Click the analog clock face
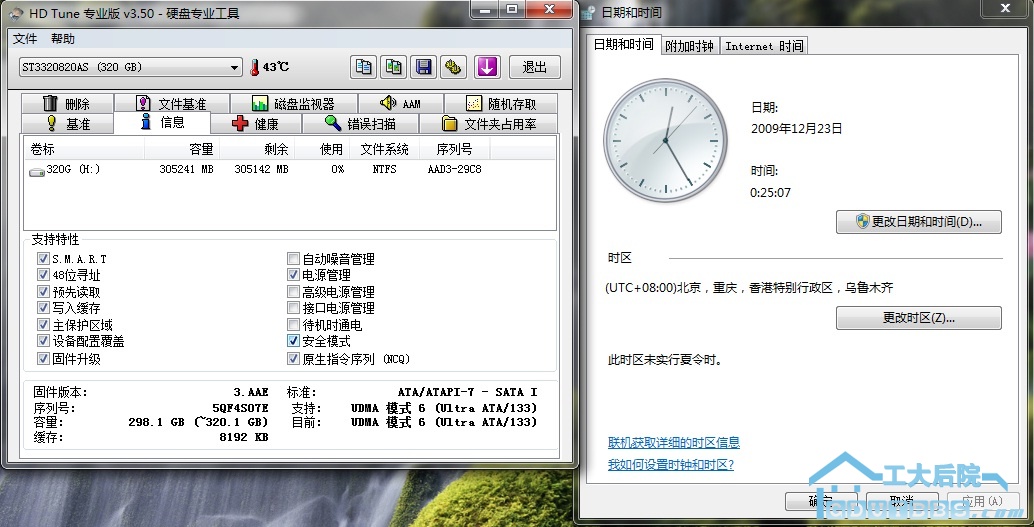This screenshot has width=1034, height=527. click(x=665, y=140)
